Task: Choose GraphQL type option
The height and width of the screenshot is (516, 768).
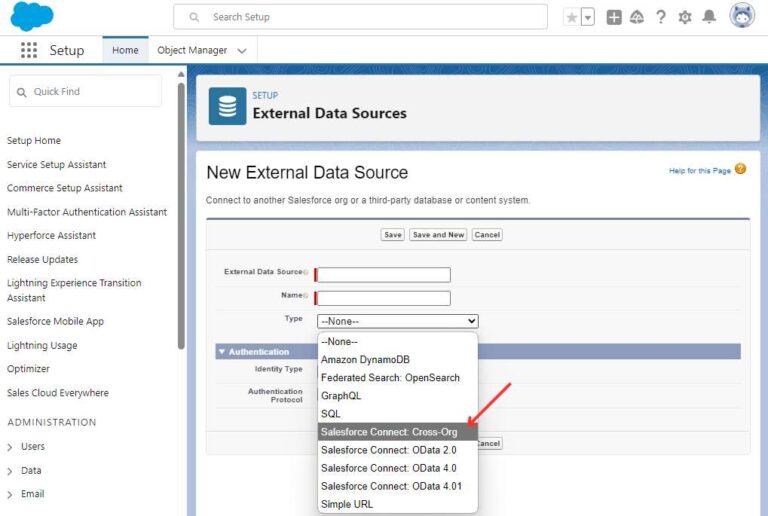Action: click(398, 396)
